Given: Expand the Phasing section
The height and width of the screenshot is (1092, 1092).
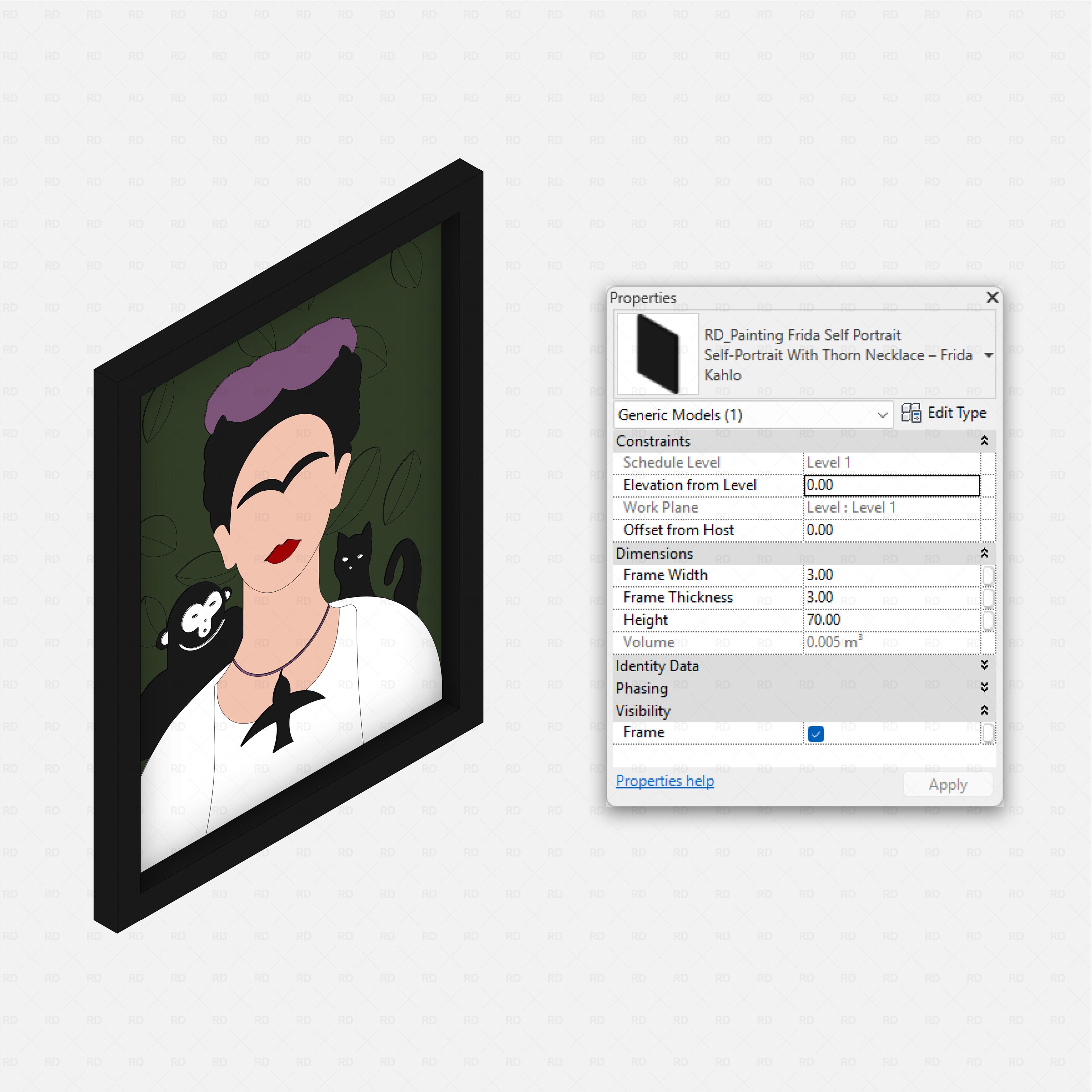Looking at the screenshot, I should point(985,688).
